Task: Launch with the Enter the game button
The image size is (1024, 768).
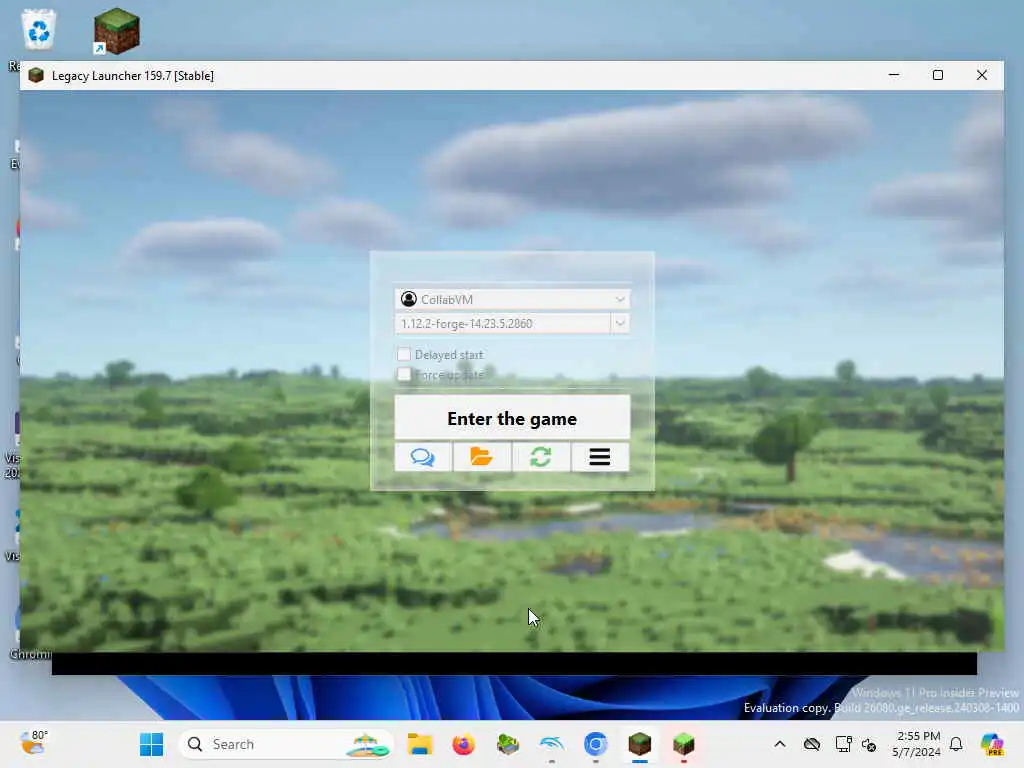Action: pos(512,418)
